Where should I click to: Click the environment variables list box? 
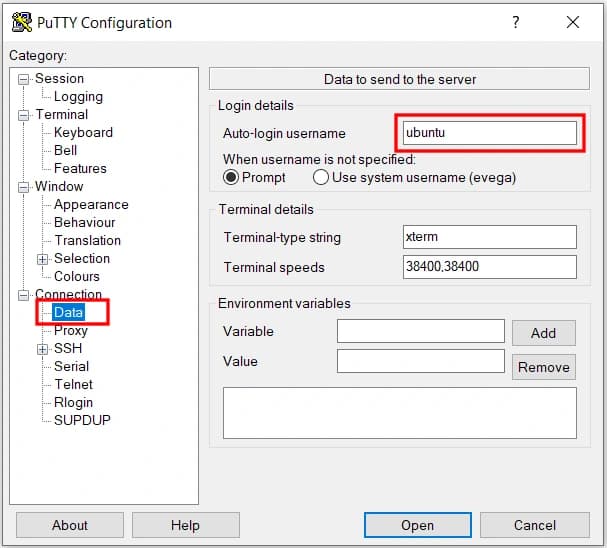coord(400,413)
